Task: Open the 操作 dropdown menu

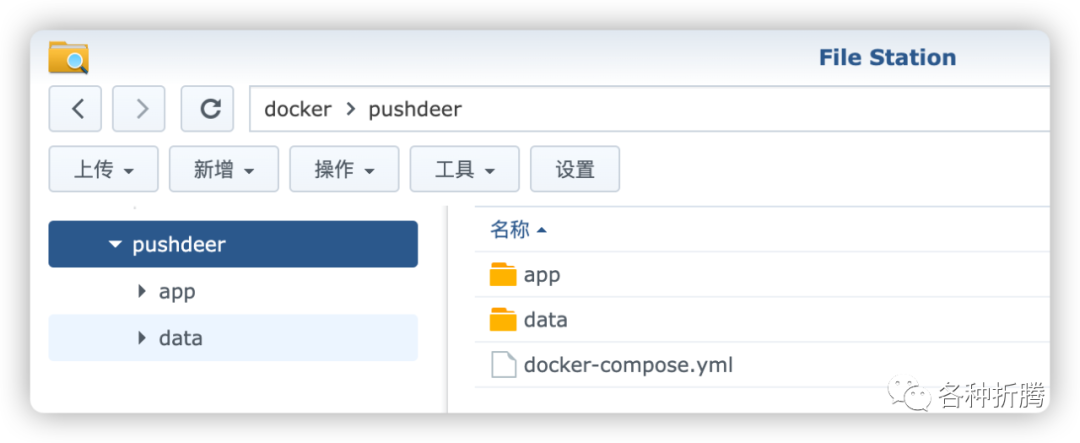Action: tap(344, 170)
